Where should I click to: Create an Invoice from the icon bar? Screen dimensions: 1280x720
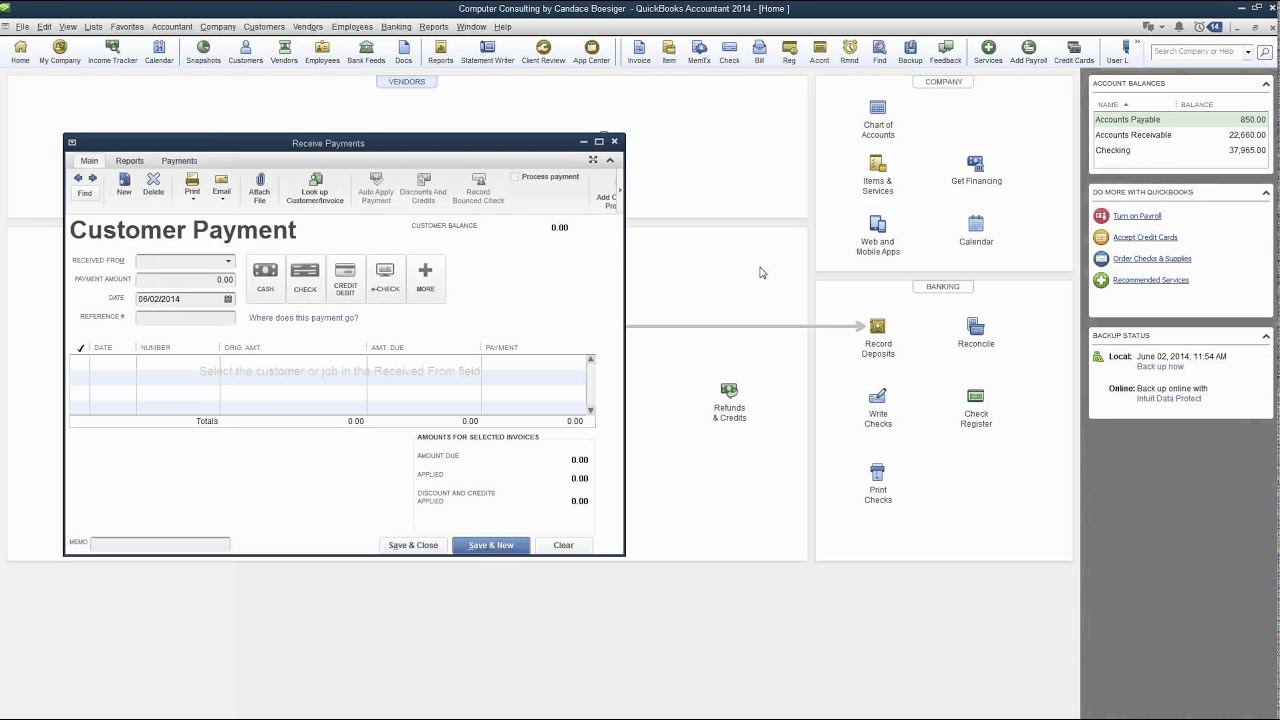coord(639,52)
